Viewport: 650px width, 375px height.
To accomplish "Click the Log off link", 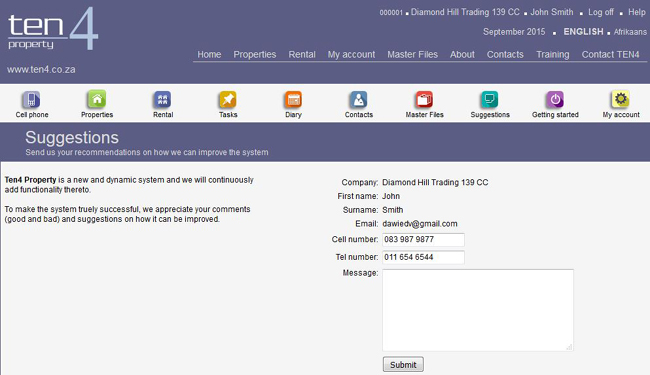I will pos(601,12).
